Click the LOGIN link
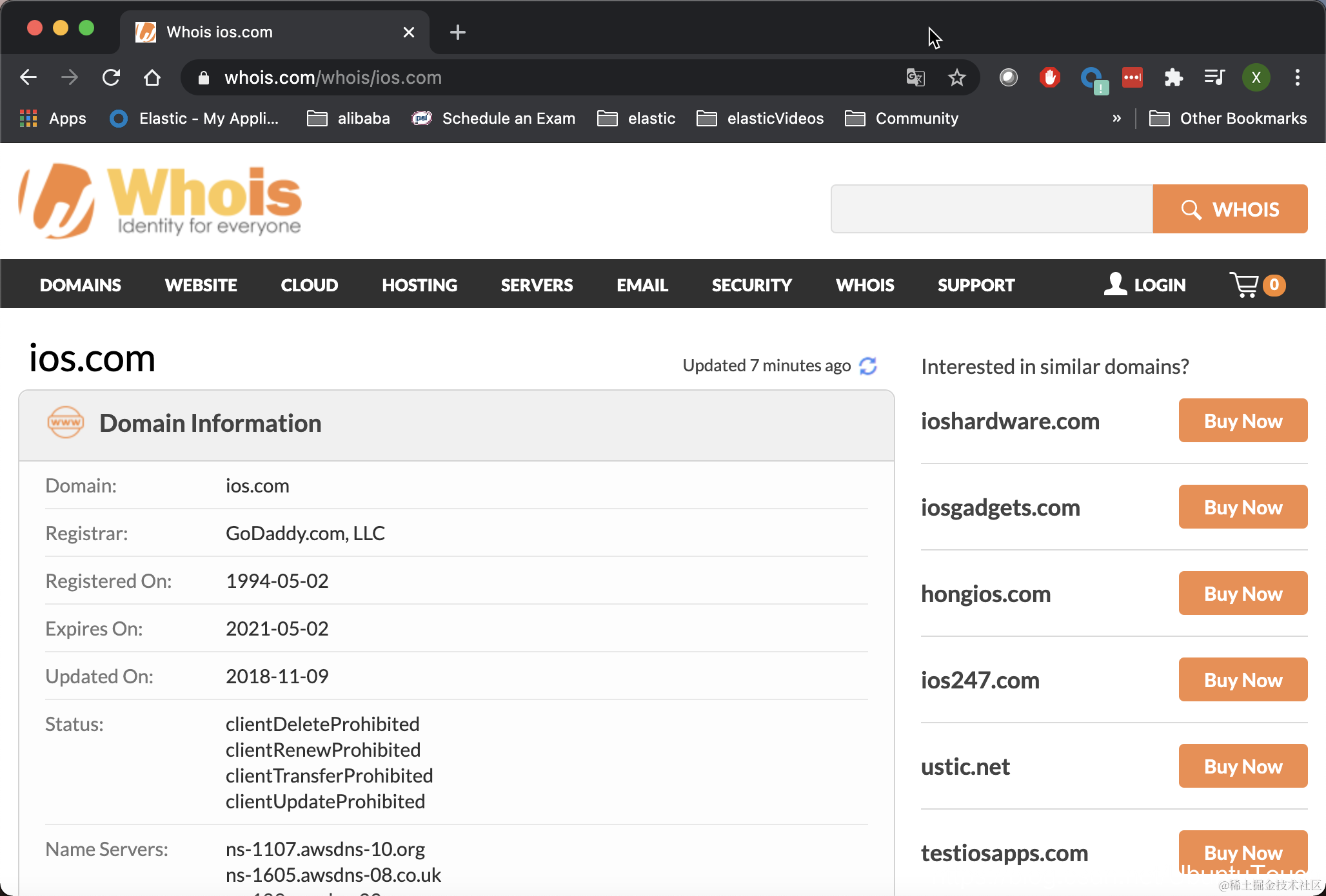Viewport: 1326px width, 896px height. click(1145, 285)
